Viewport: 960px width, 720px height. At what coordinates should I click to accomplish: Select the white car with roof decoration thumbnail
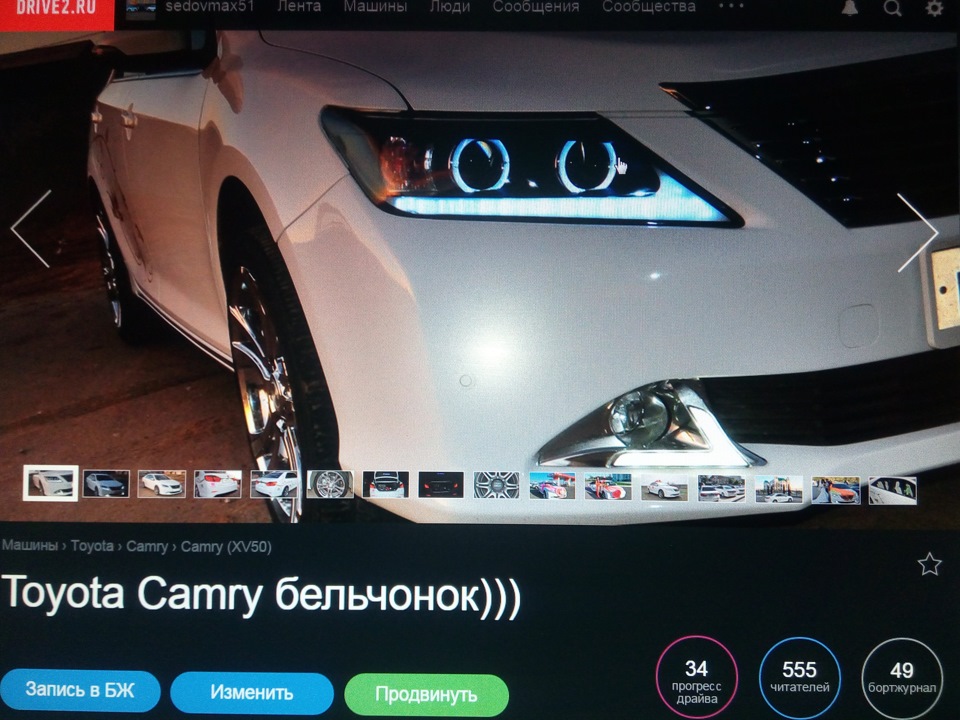(664, 487)
